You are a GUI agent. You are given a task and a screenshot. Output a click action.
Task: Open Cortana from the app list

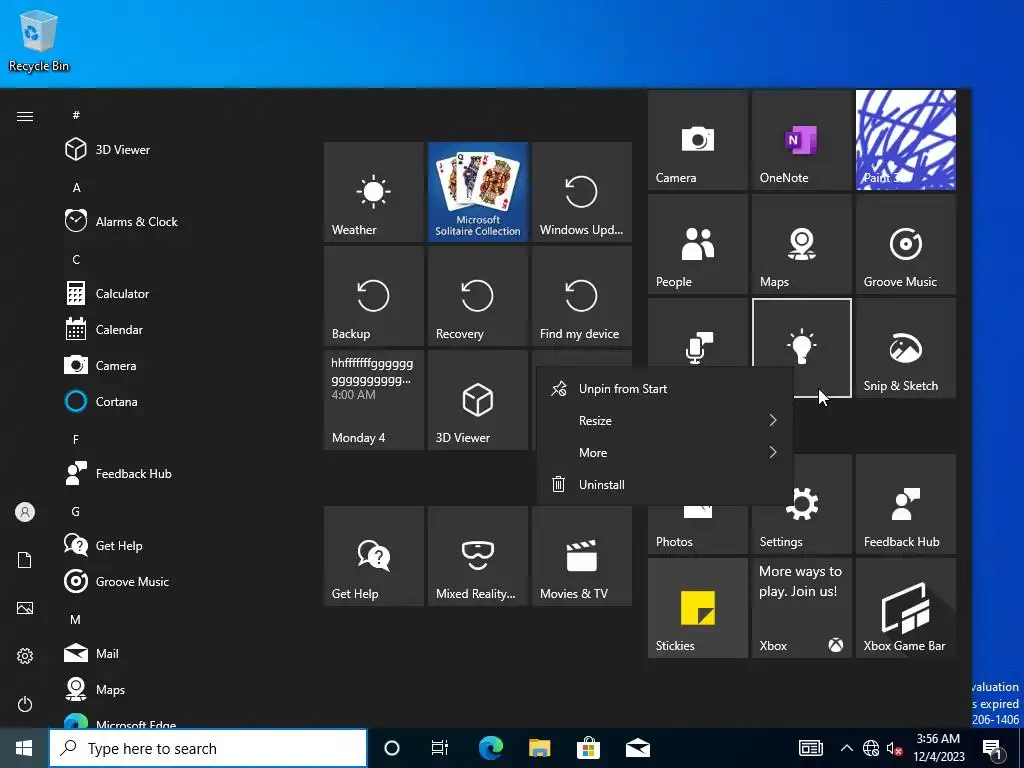[x=183, y=402]
